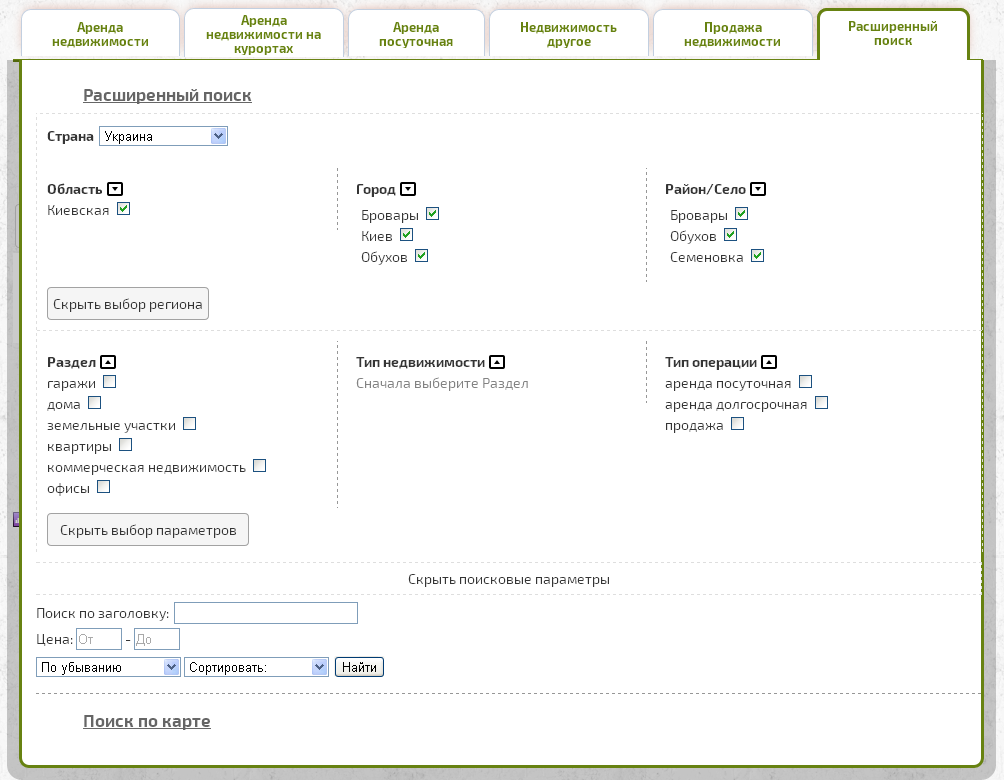The image size is (1004, 780).
Task: Collapse the Область list arrow icon
Action: pyautogui.click(x=115, y=189)
